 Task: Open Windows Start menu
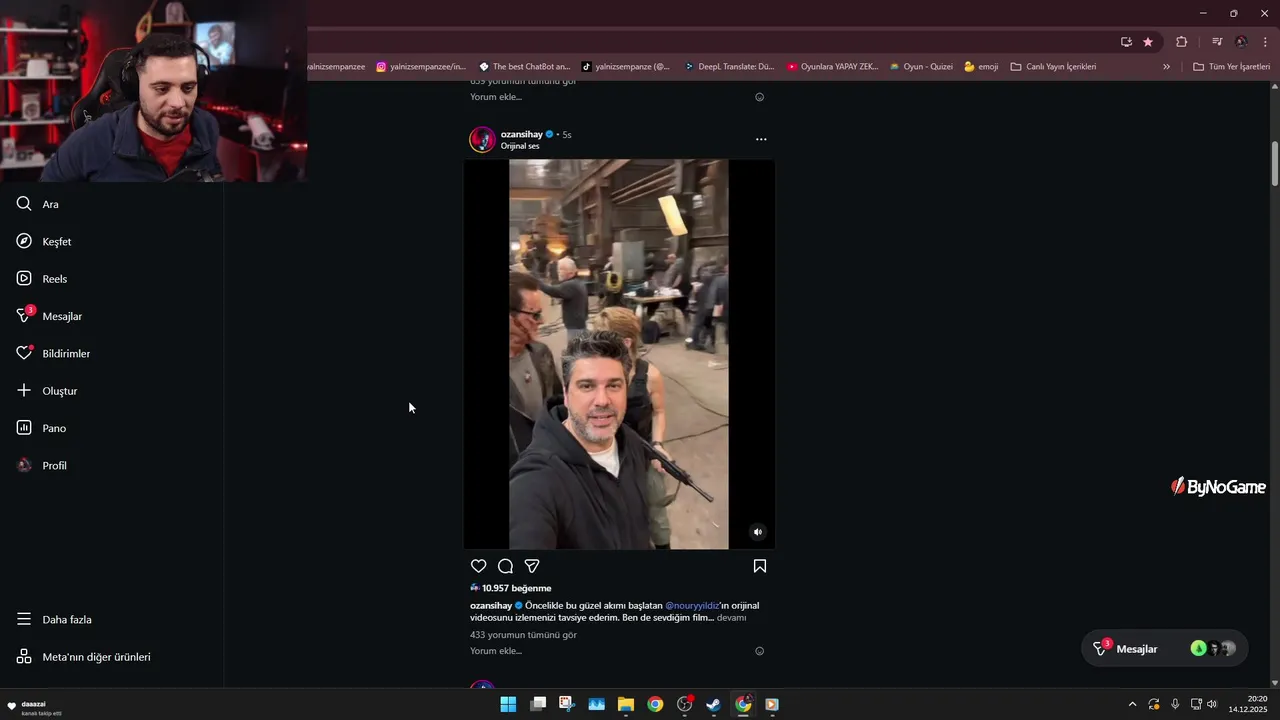tap(508, 704)
